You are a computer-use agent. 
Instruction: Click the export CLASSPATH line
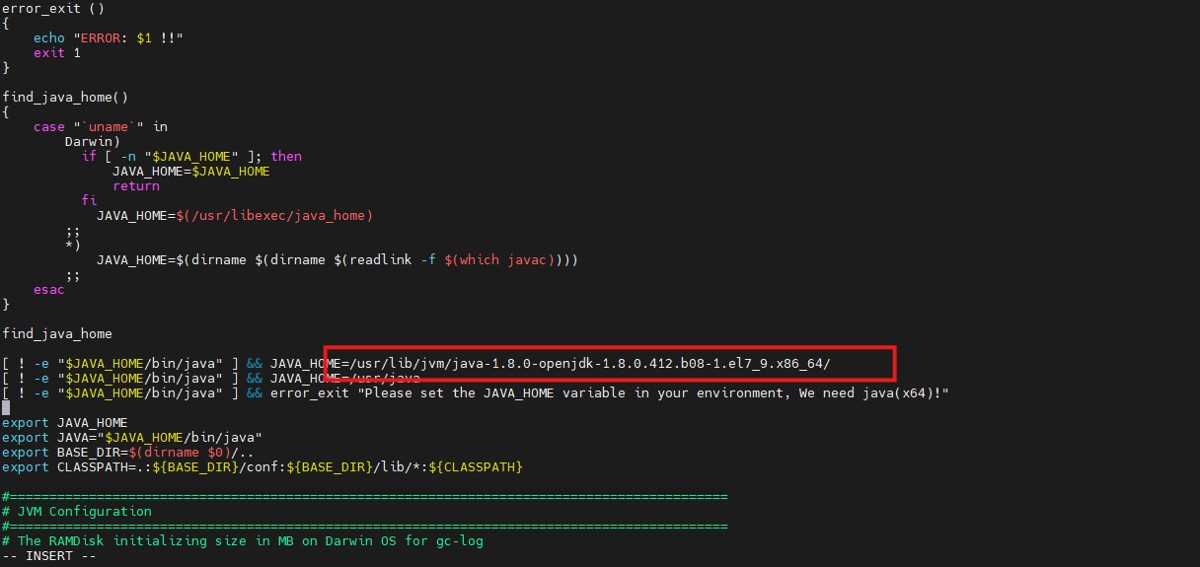[262, 467]
